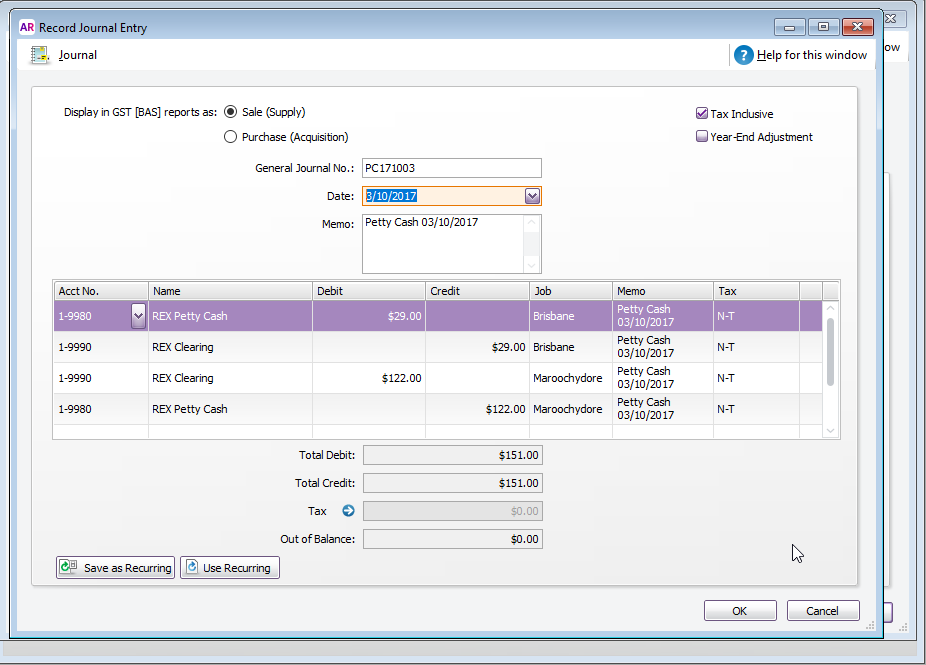The height and width of the screenshot is (665, 926).
Task: Toggle the Tax Inclusive checkbox
Action: [x=702, y=113]
